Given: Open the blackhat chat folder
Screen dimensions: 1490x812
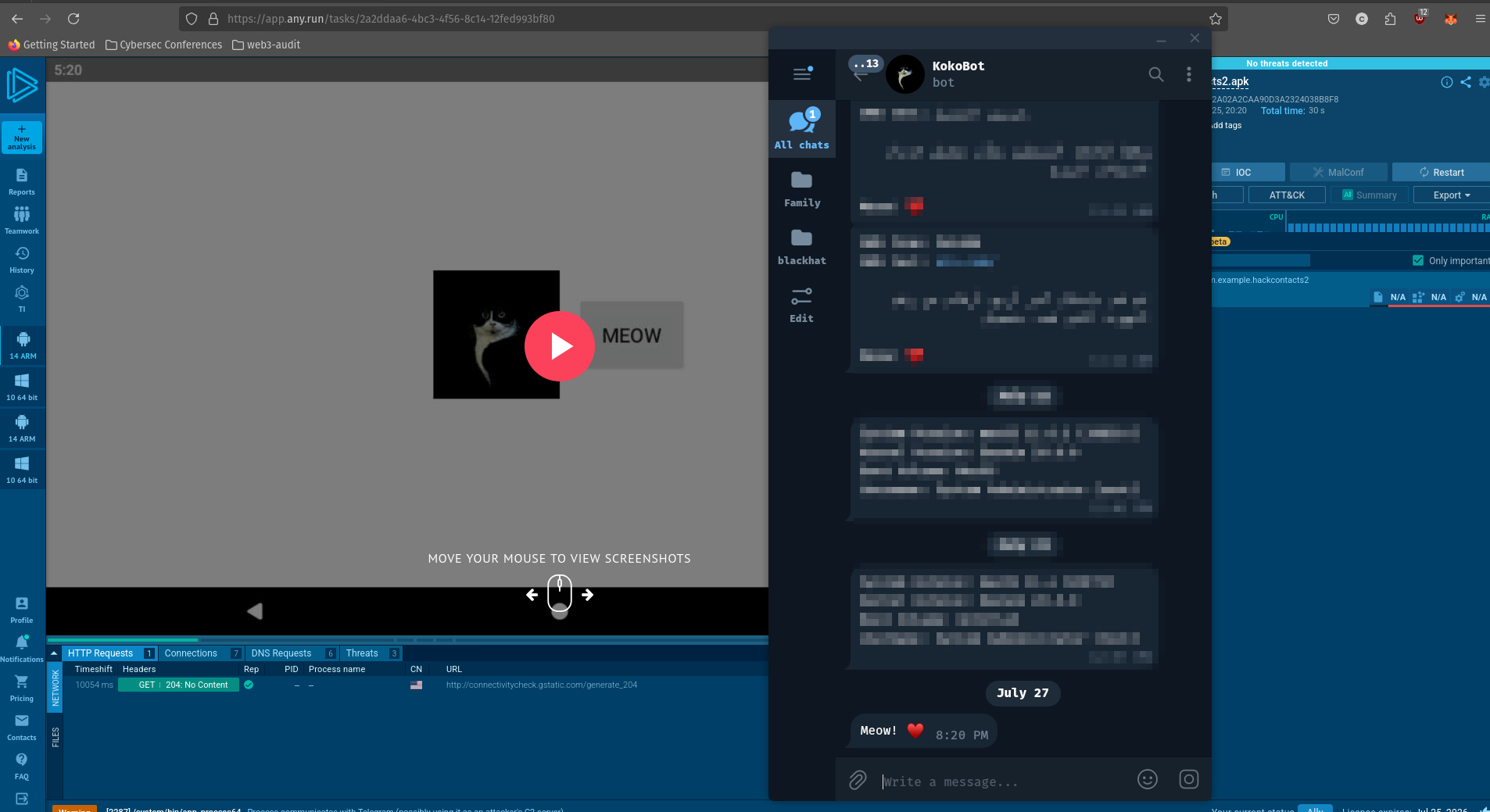Looking at the screenshot, I should (x=801, y=245).
